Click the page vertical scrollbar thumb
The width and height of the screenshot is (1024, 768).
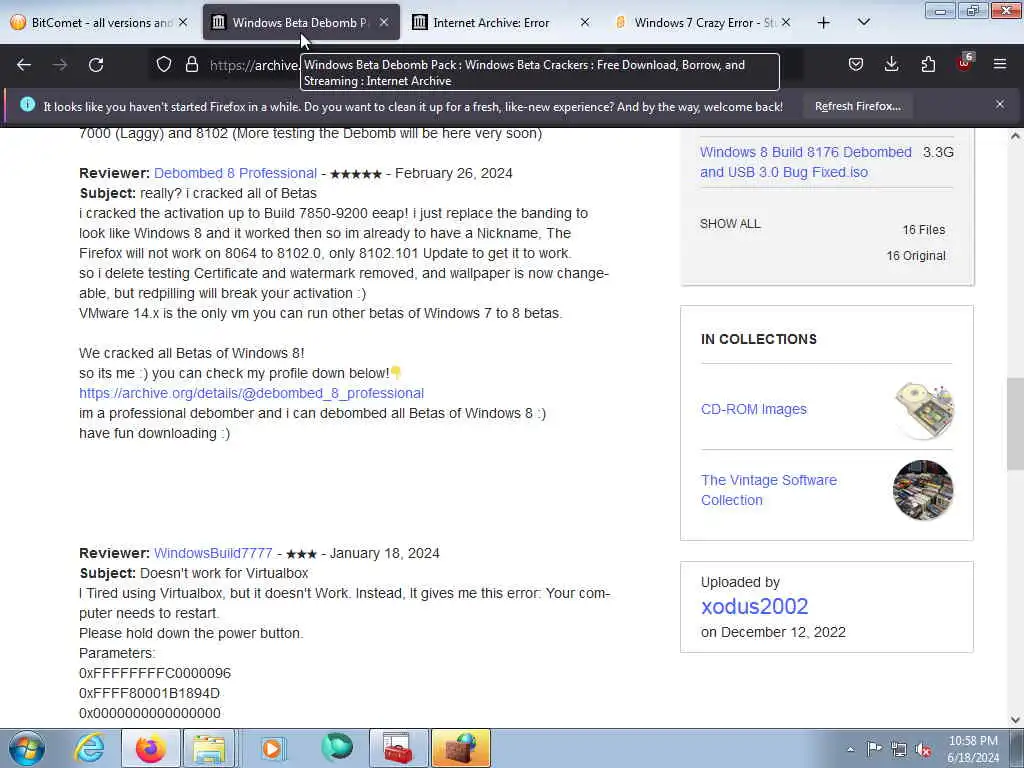pos(1015,423)
